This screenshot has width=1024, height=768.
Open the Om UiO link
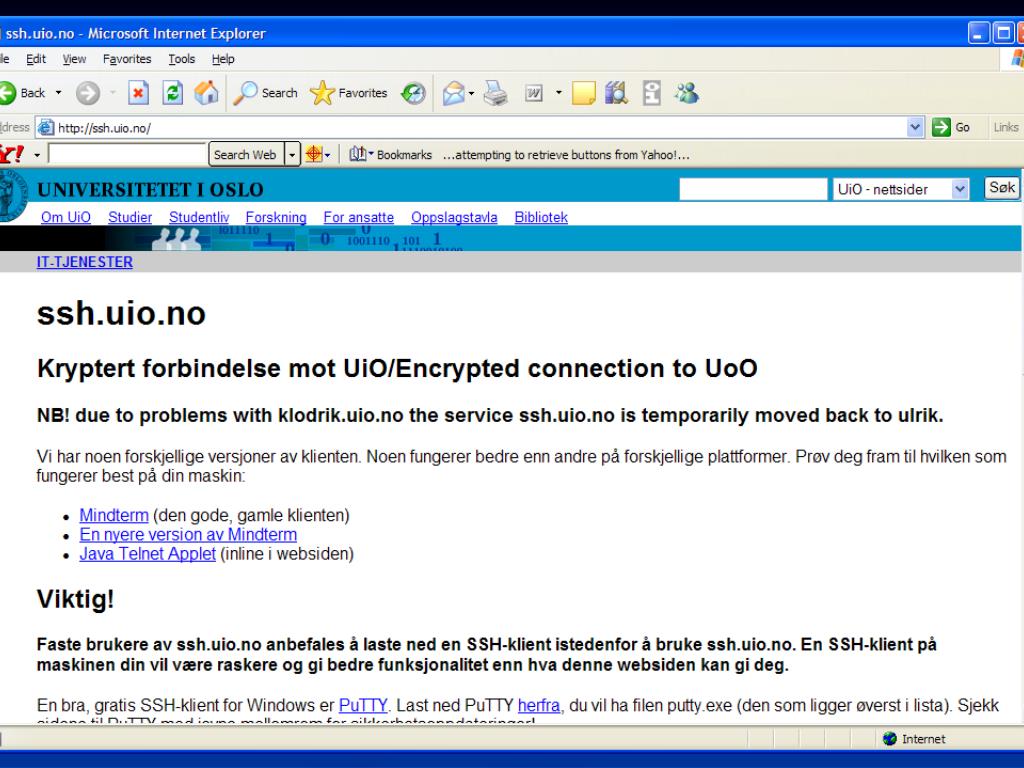[66, 217]
